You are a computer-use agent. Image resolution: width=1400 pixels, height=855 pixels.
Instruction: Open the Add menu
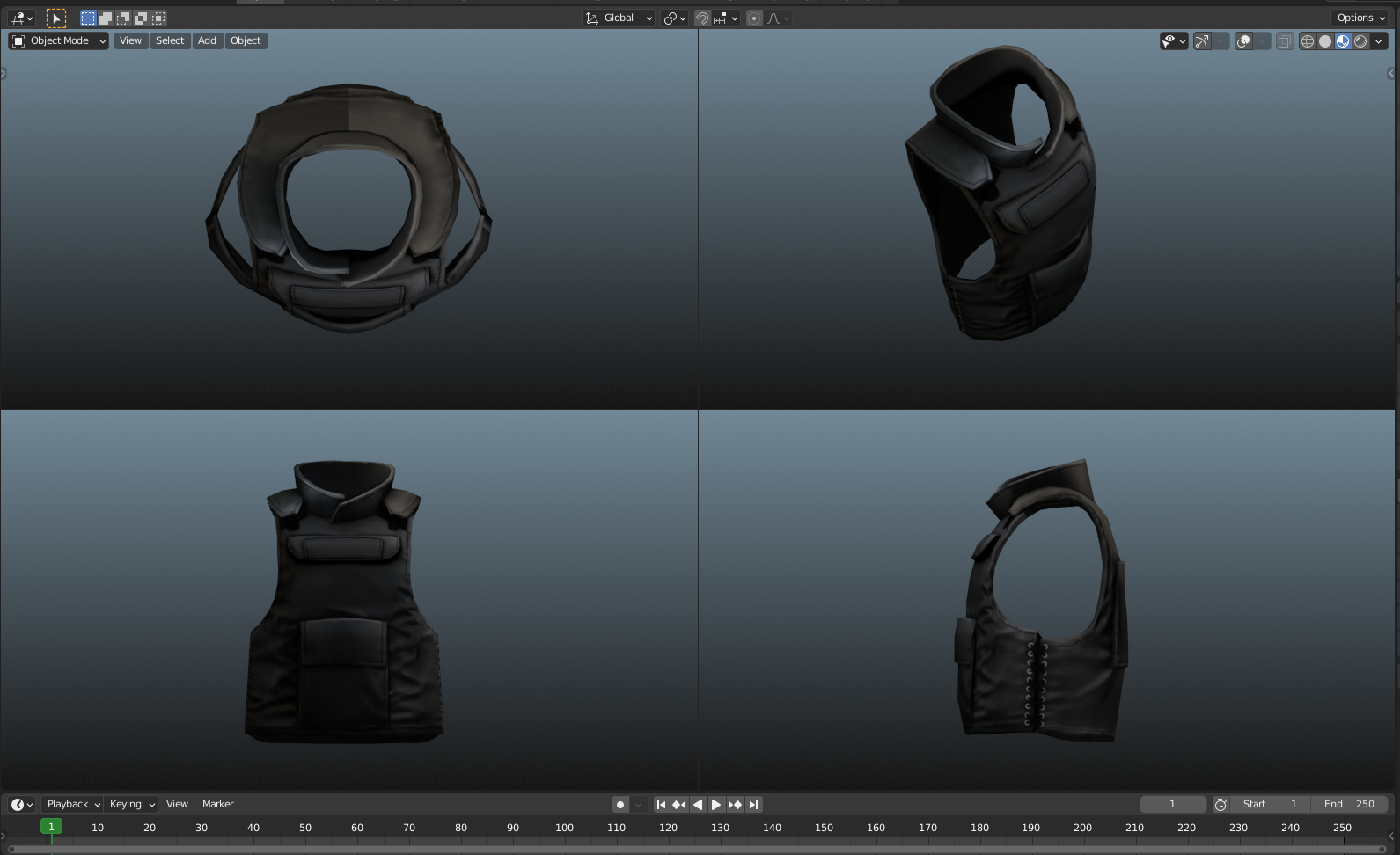pos(207,40)
